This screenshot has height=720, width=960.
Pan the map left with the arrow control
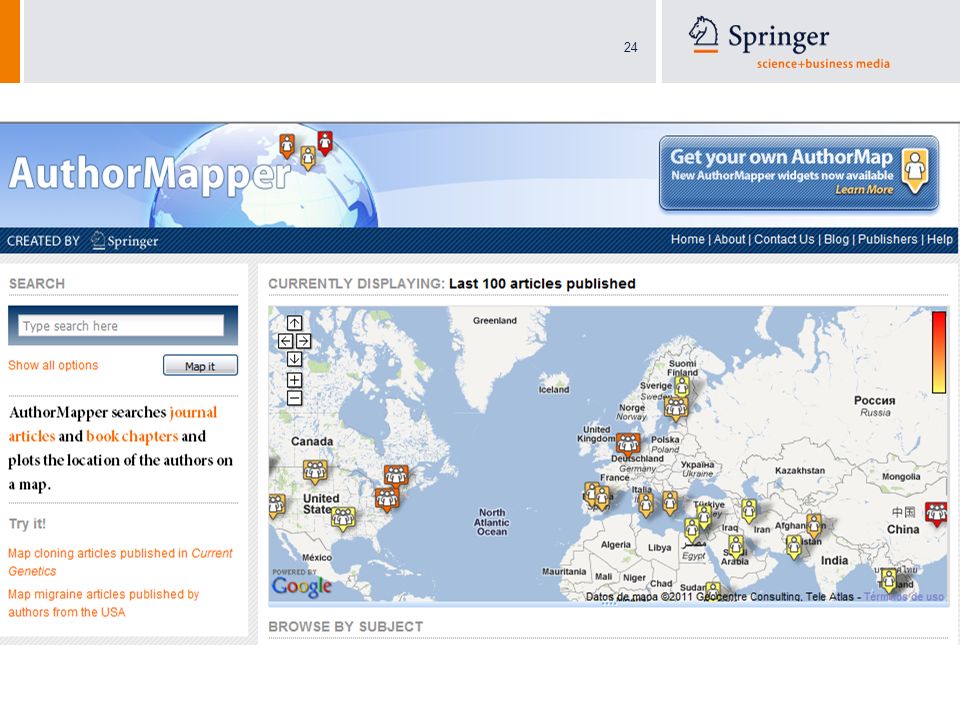coord(285,341)
